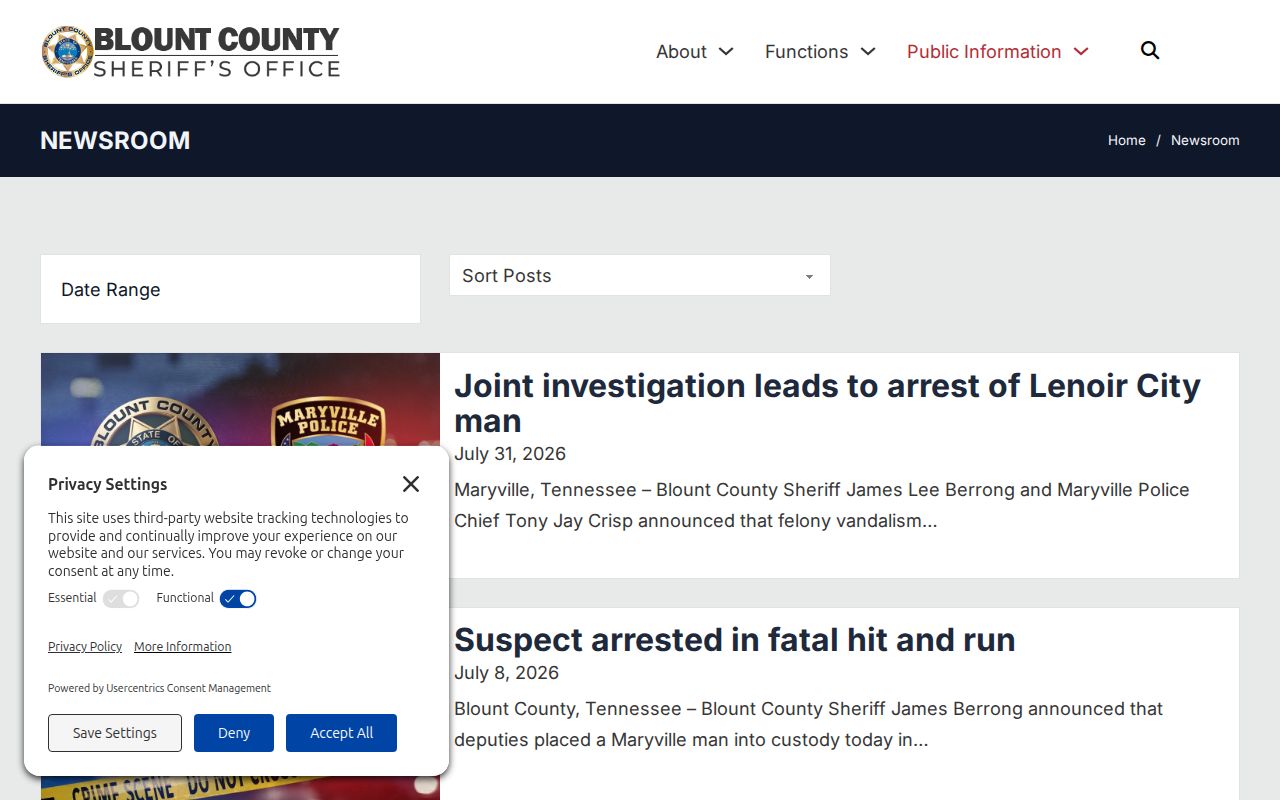The height and width of the screenshot is (800, 1280).
Task: Click the Blount County Sheriff's Office logo
Action: [190, 52]
